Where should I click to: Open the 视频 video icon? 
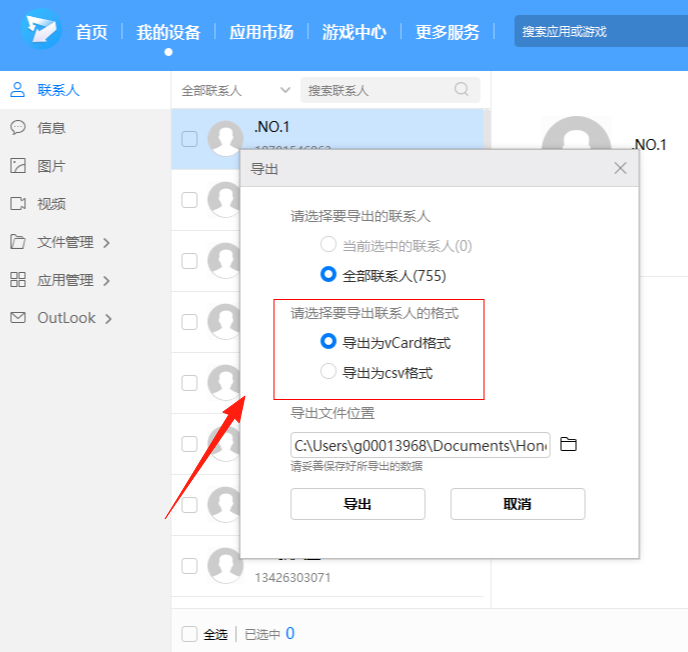tap(18, 204)
